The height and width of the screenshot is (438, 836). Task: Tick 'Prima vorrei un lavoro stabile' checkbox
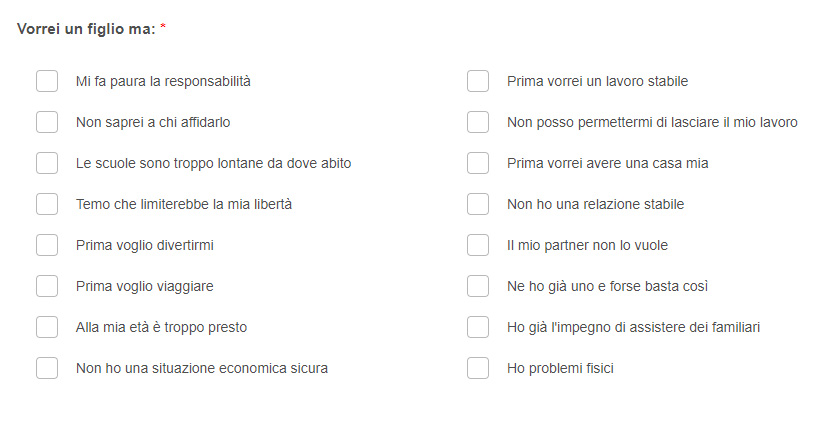(x=478, y=81)
